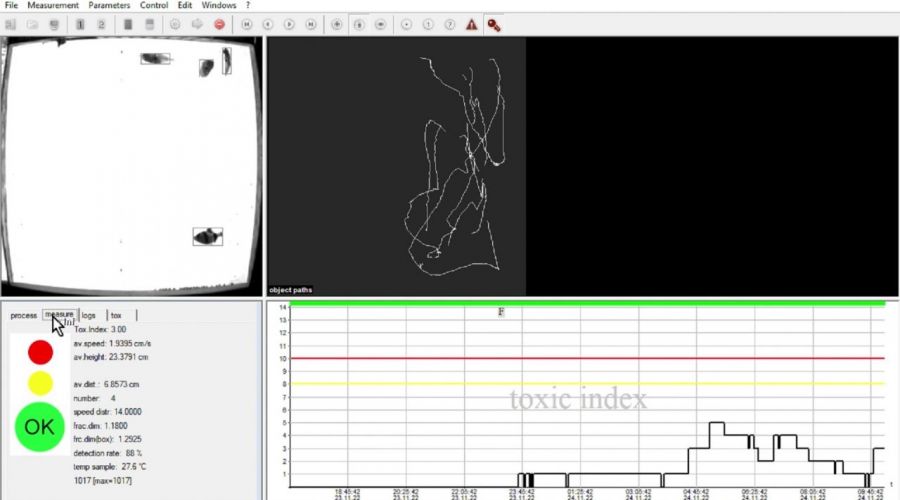900x500 pixels.
Task: Open the Measurement menu
Action: click(x=53, y=5)
